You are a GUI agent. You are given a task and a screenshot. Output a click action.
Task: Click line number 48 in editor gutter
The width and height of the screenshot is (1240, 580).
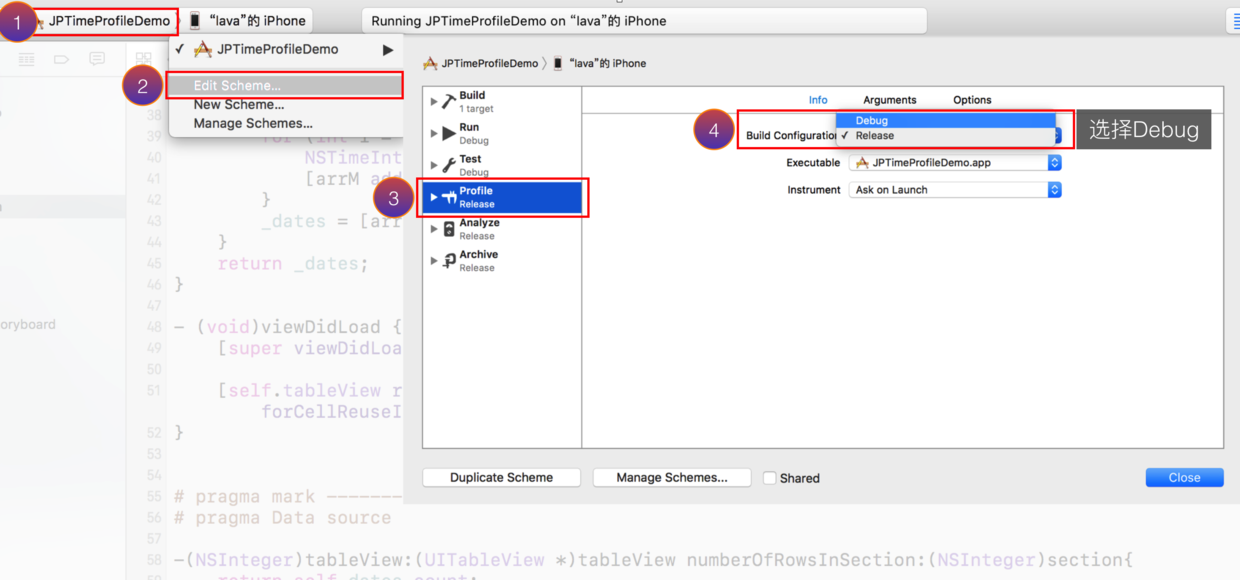154,327
